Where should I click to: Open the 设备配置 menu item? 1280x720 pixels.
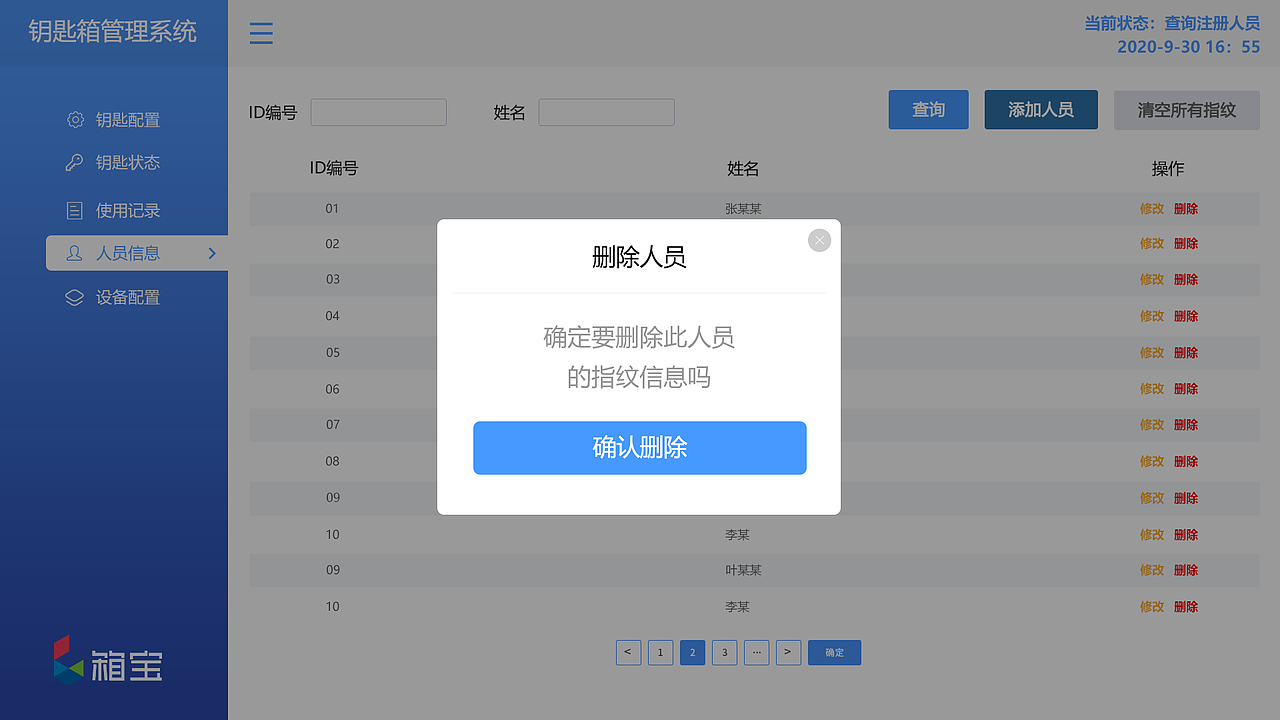[x=125, y=297]
